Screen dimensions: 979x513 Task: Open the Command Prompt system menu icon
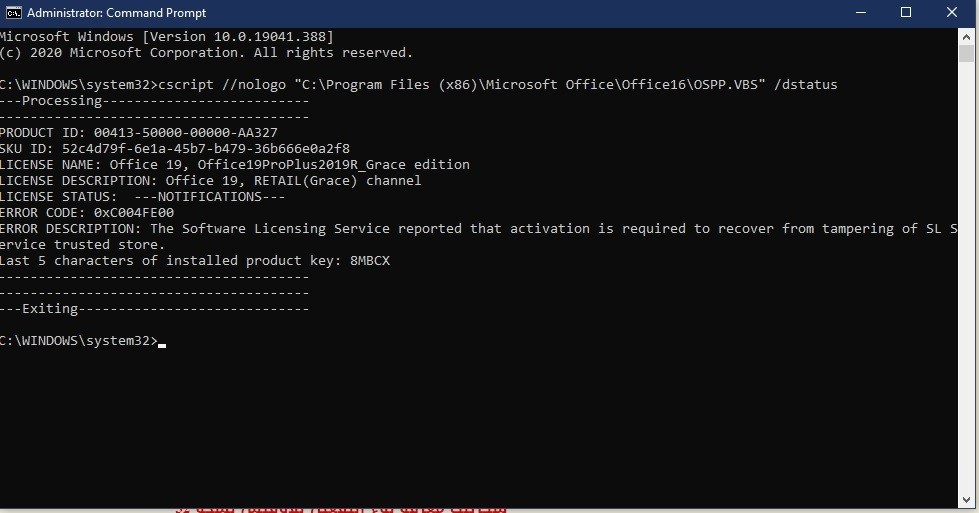13,12
